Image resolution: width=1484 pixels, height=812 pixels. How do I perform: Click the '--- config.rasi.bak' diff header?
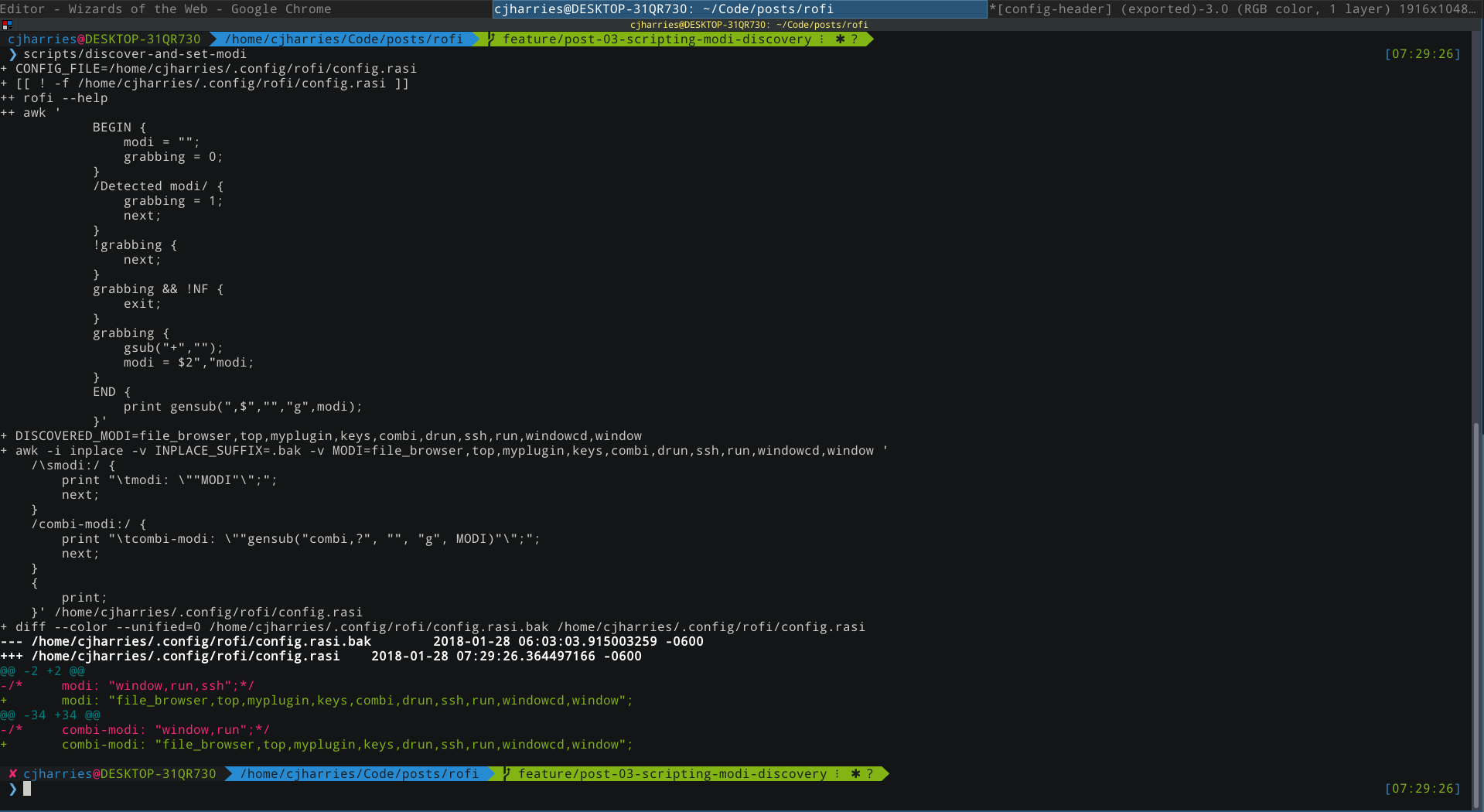click(x=352, y=642)
